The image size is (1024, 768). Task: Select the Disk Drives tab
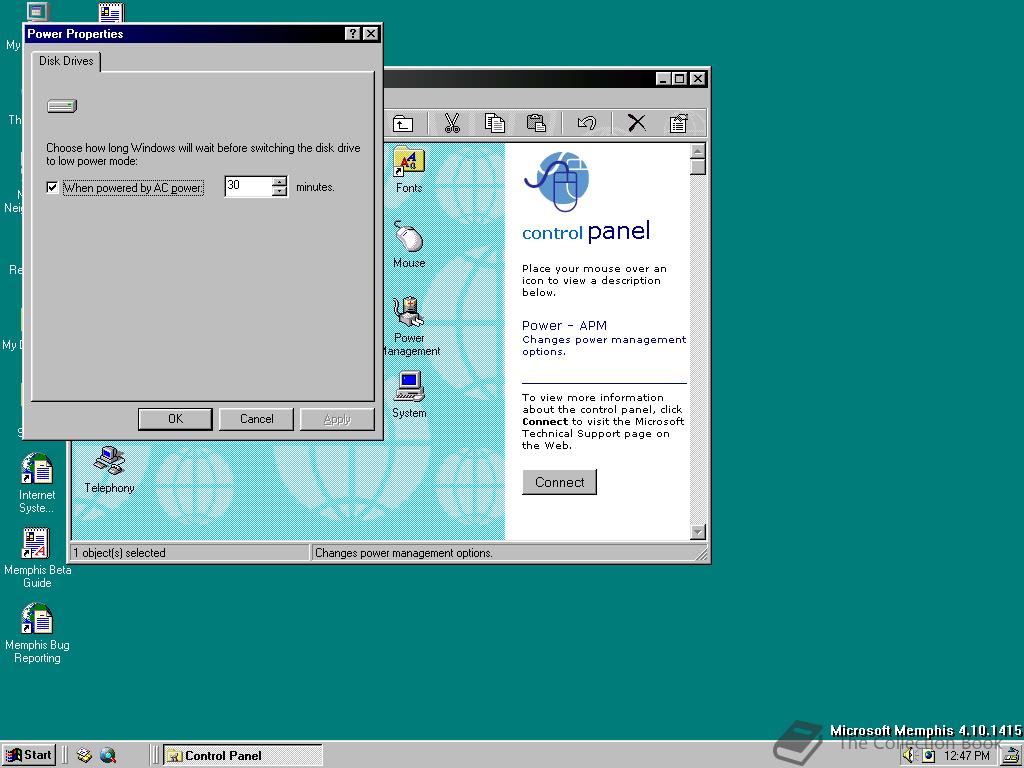click(x=66, y=61)
